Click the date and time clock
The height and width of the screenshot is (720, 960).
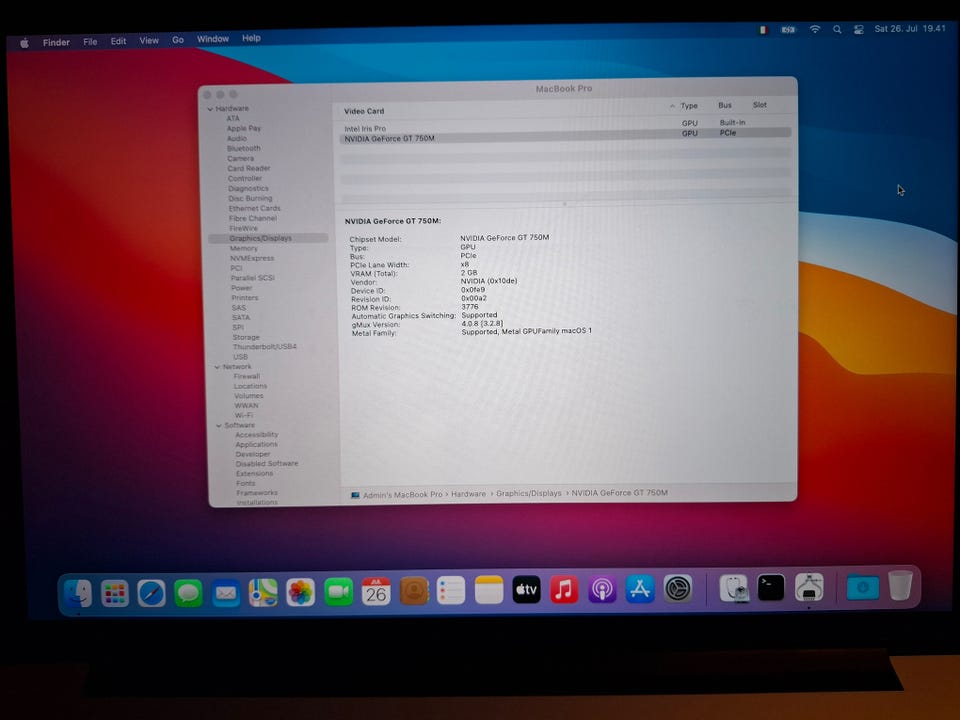[x=910, y=28]
